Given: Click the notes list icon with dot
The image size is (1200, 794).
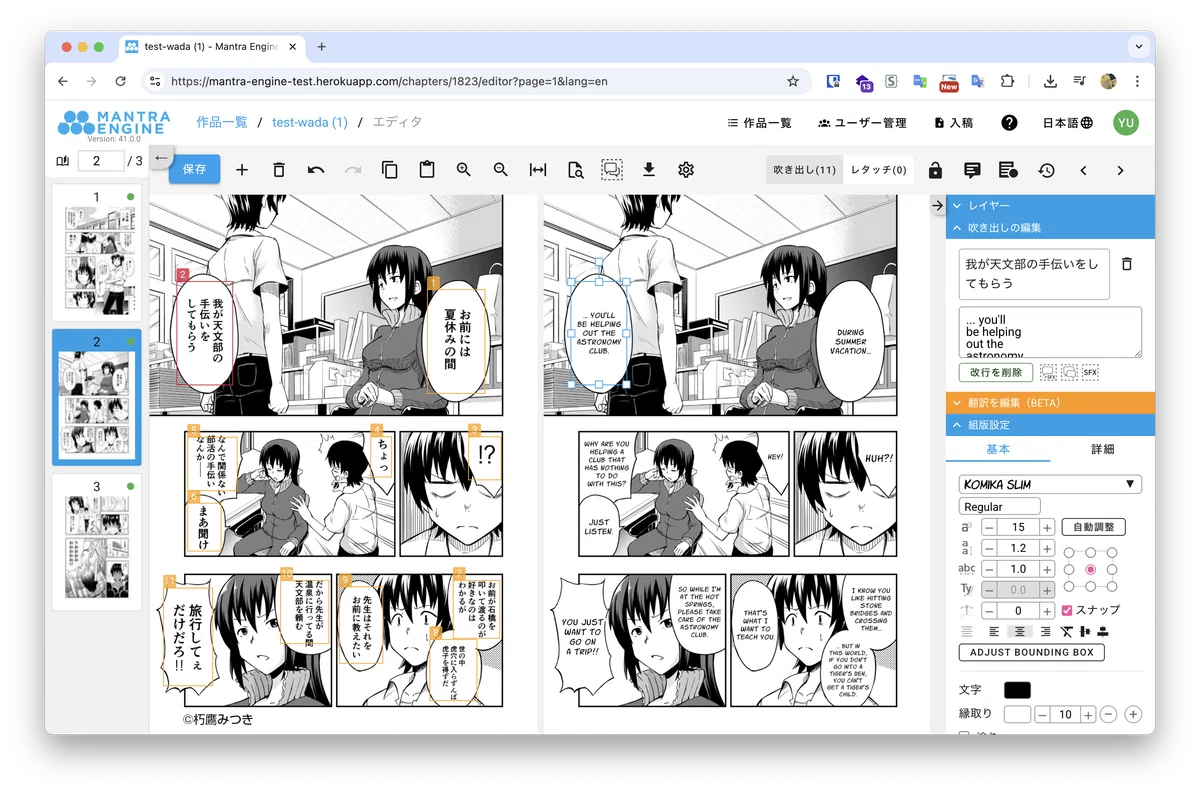Looking at the screenshot, I should coord(1008,170).
